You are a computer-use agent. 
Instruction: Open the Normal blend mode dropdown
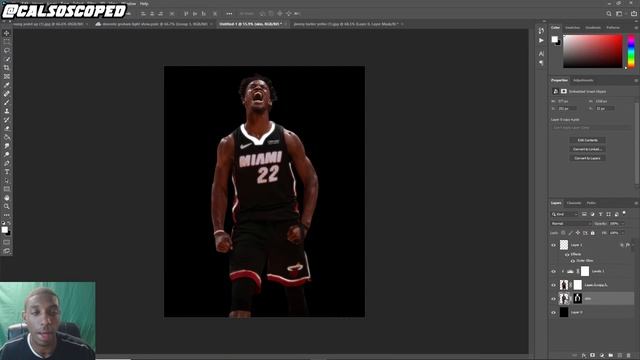(x=571, y=223)
